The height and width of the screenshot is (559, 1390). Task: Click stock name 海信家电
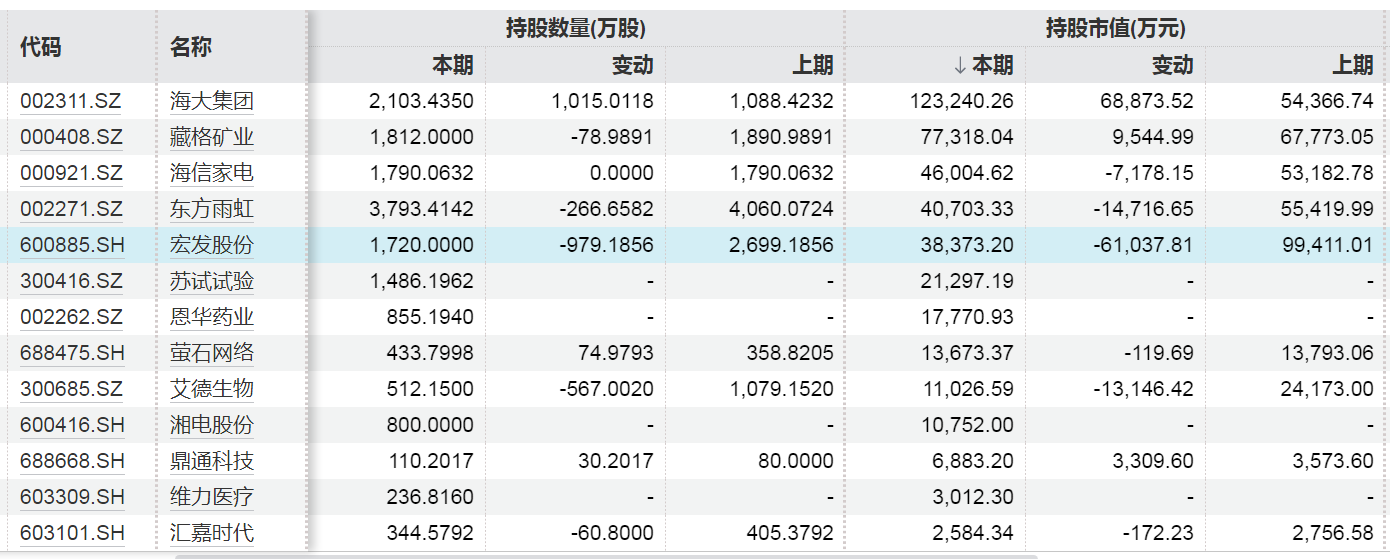(x=212, y=173)
